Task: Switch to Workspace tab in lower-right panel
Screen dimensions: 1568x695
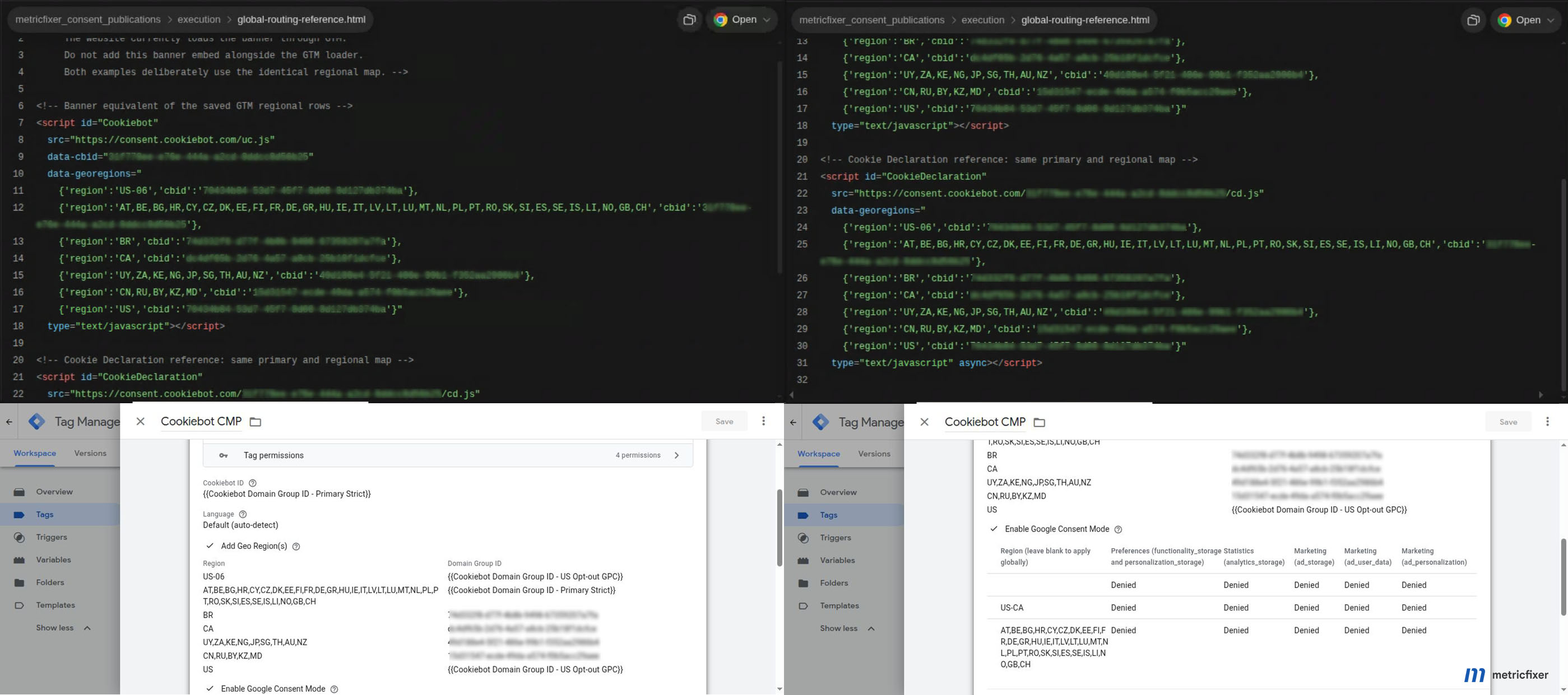Action: (x=819, y=454)
